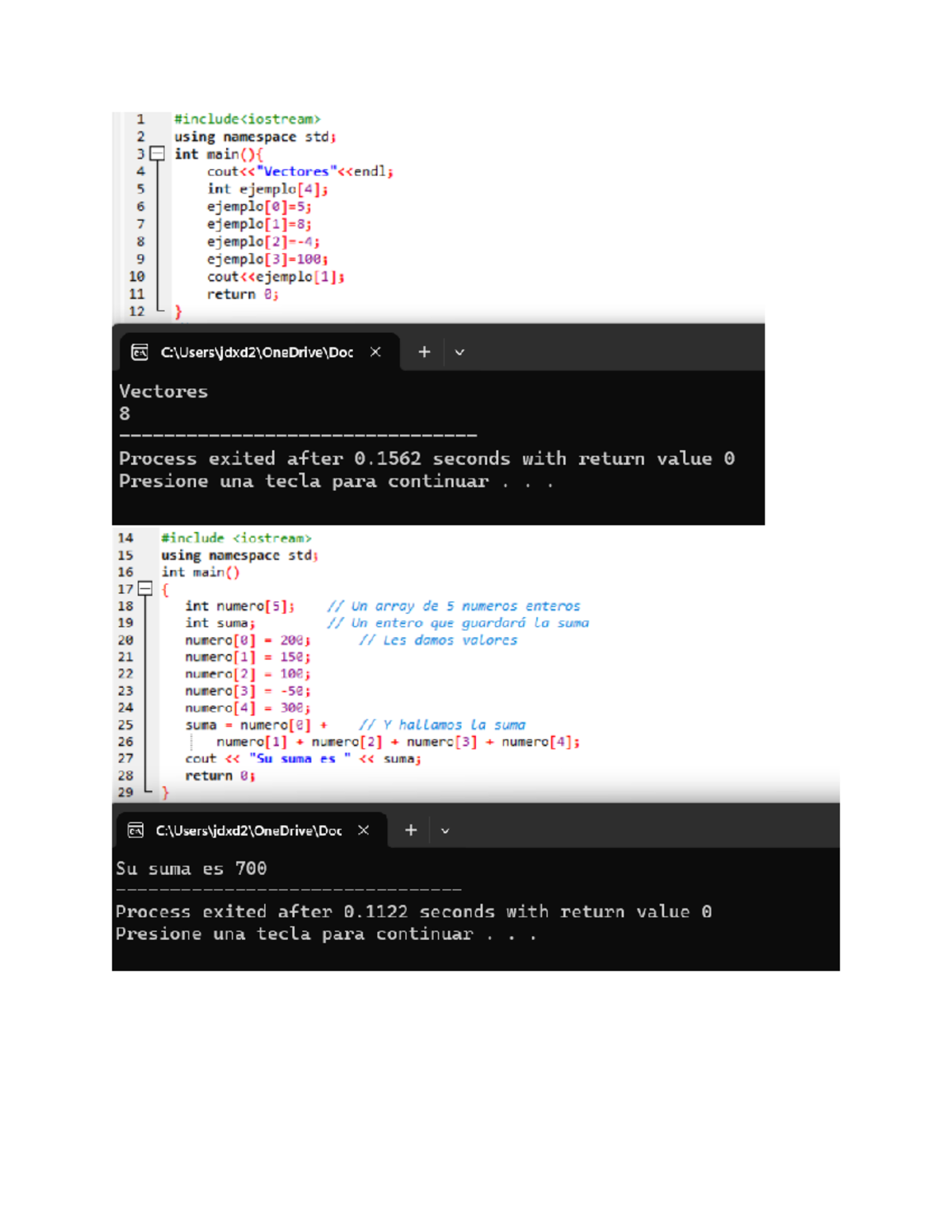Click the declaration 'int suma;' on line 19
The width and height of the screenshot is (952, 1232).
pyautogui.click(x=220, y=623)
